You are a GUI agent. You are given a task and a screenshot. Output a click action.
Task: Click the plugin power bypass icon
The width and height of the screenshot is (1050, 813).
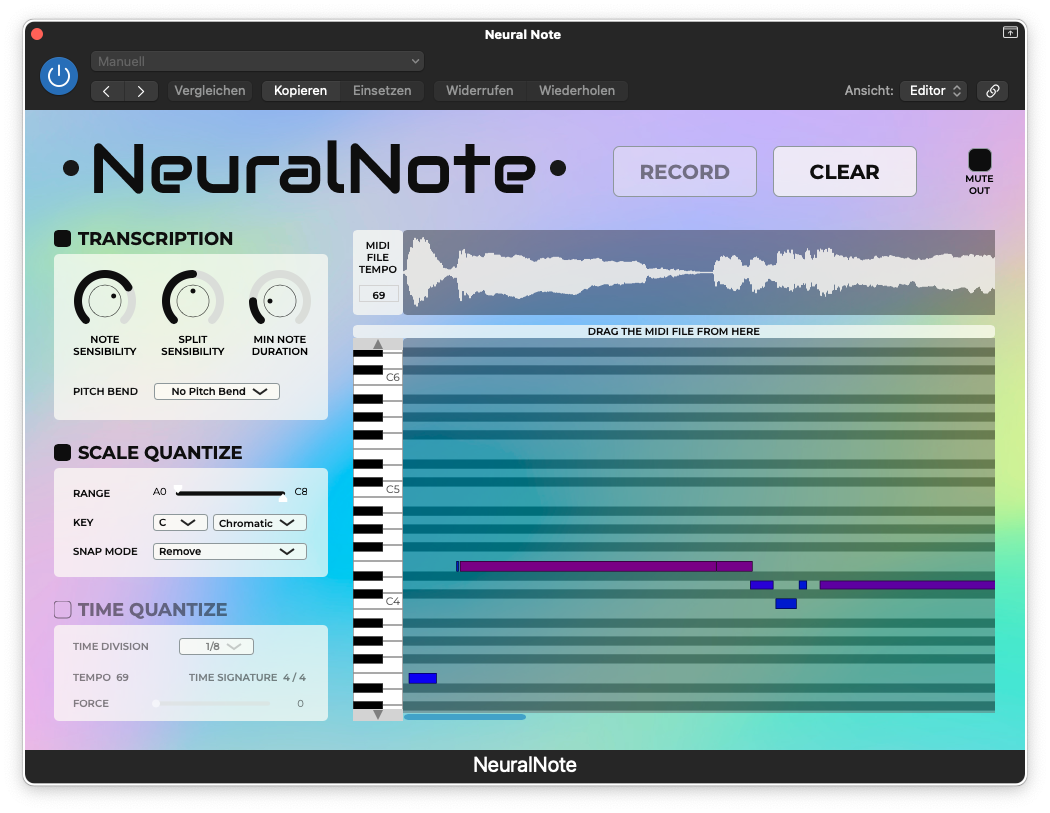point(59,76)
